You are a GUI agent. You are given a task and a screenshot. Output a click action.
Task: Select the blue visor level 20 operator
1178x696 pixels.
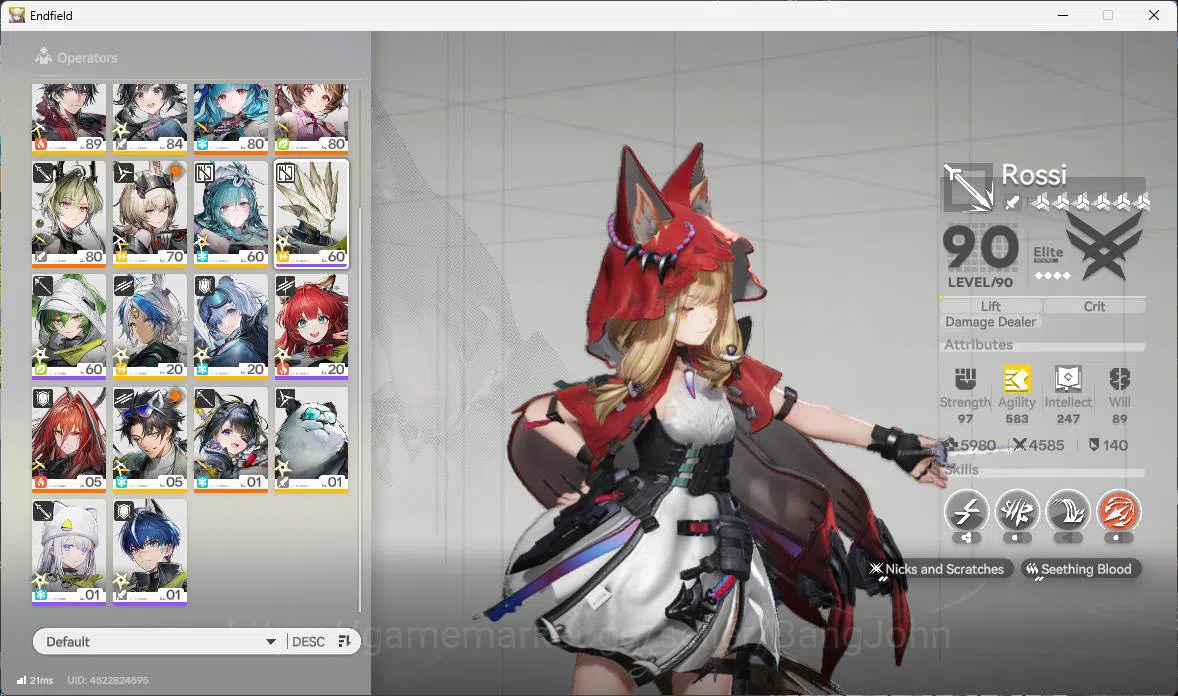(231, 326)
